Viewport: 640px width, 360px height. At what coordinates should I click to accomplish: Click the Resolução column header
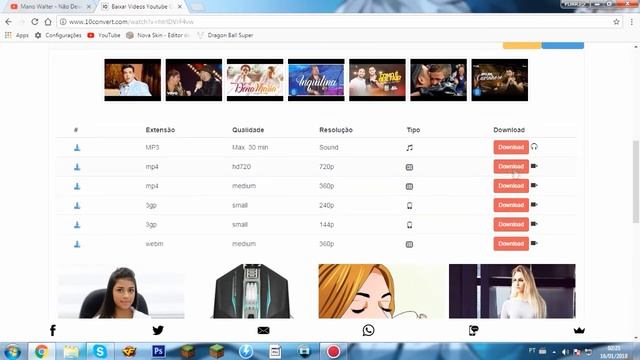pyautogui.click(x=336, y=130)
